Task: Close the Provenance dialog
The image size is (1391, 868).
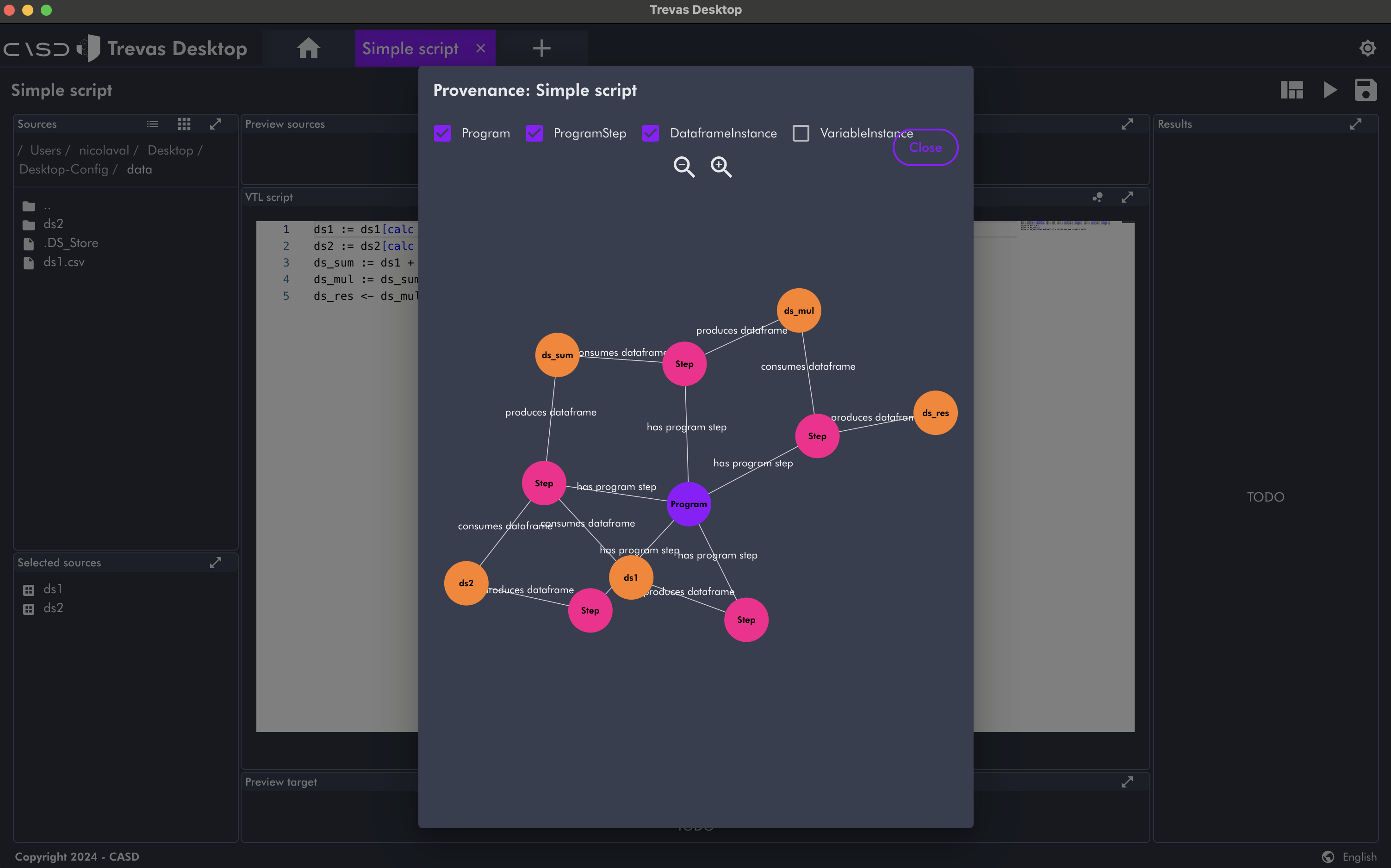Action: click(925, 148)
